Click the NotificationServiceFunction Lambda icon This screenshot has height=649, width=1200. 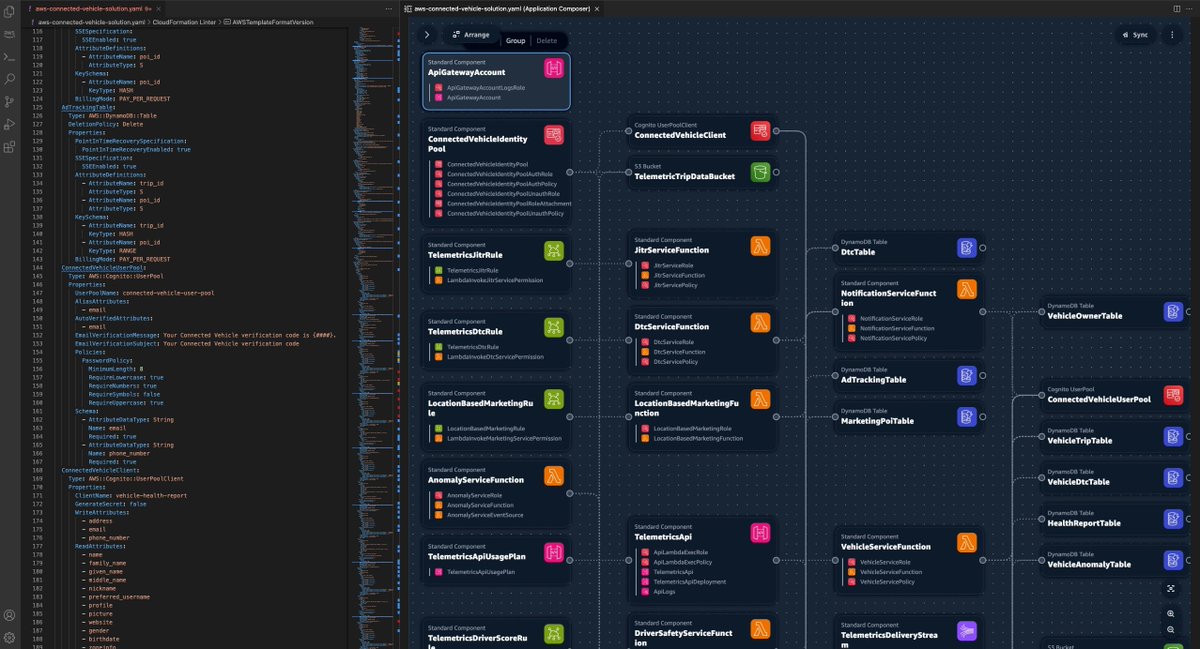tap(967, 289)
